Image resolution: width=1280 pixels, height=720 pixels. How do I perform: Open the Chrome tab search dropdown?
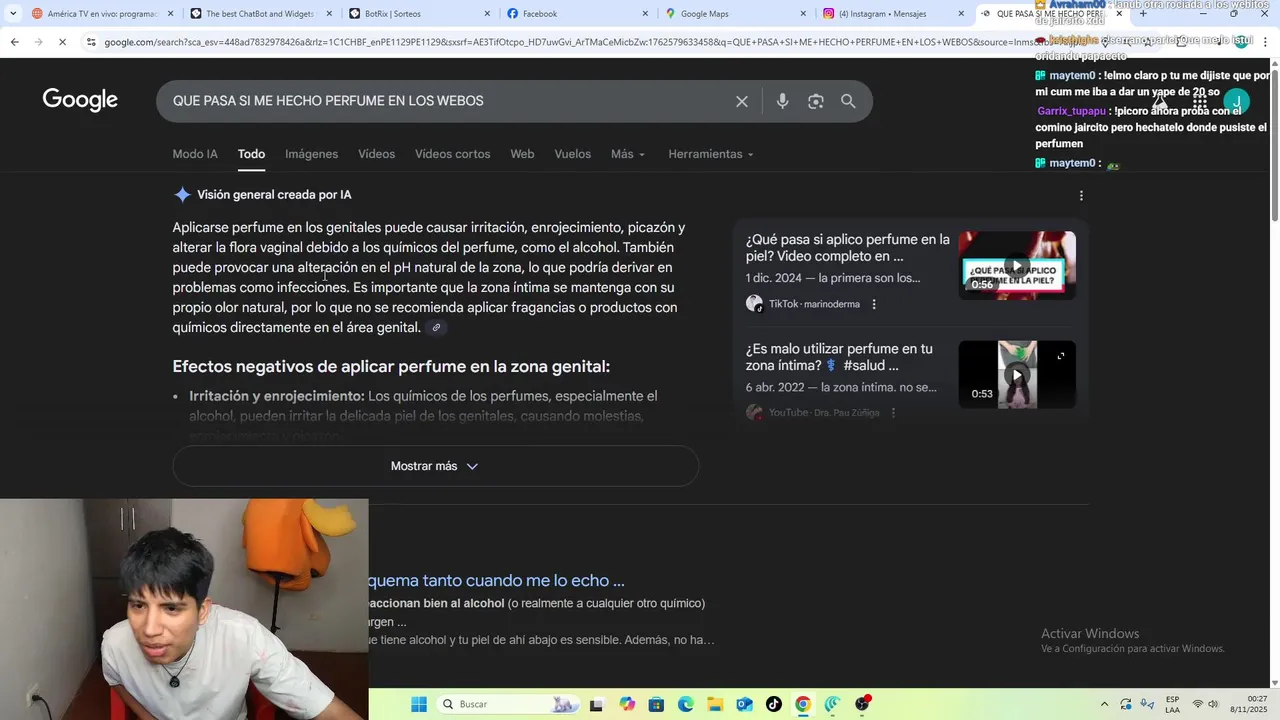[12, 14]
